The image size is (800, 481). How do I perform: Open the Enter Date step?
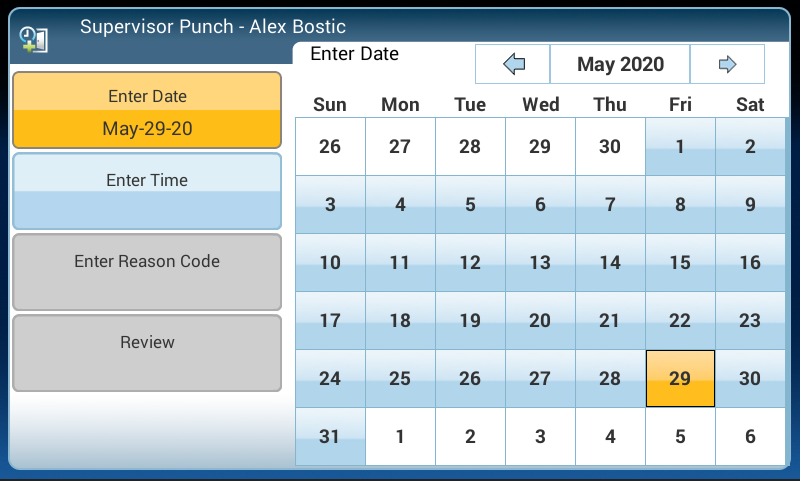pyautogui.click(x=147, y=110)
